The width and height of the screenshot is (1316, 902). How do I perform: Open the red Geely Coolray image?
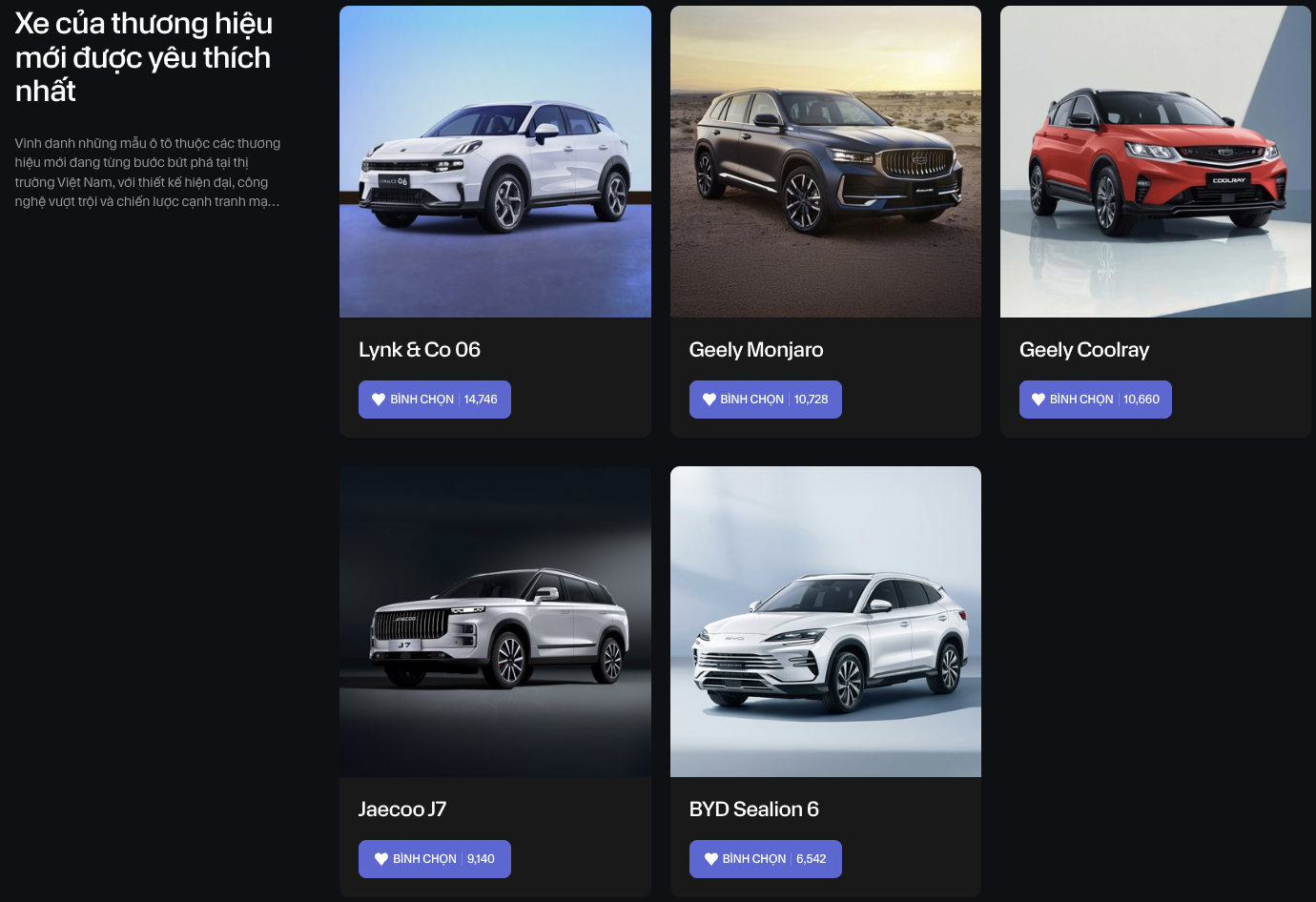click(1156, 162)
